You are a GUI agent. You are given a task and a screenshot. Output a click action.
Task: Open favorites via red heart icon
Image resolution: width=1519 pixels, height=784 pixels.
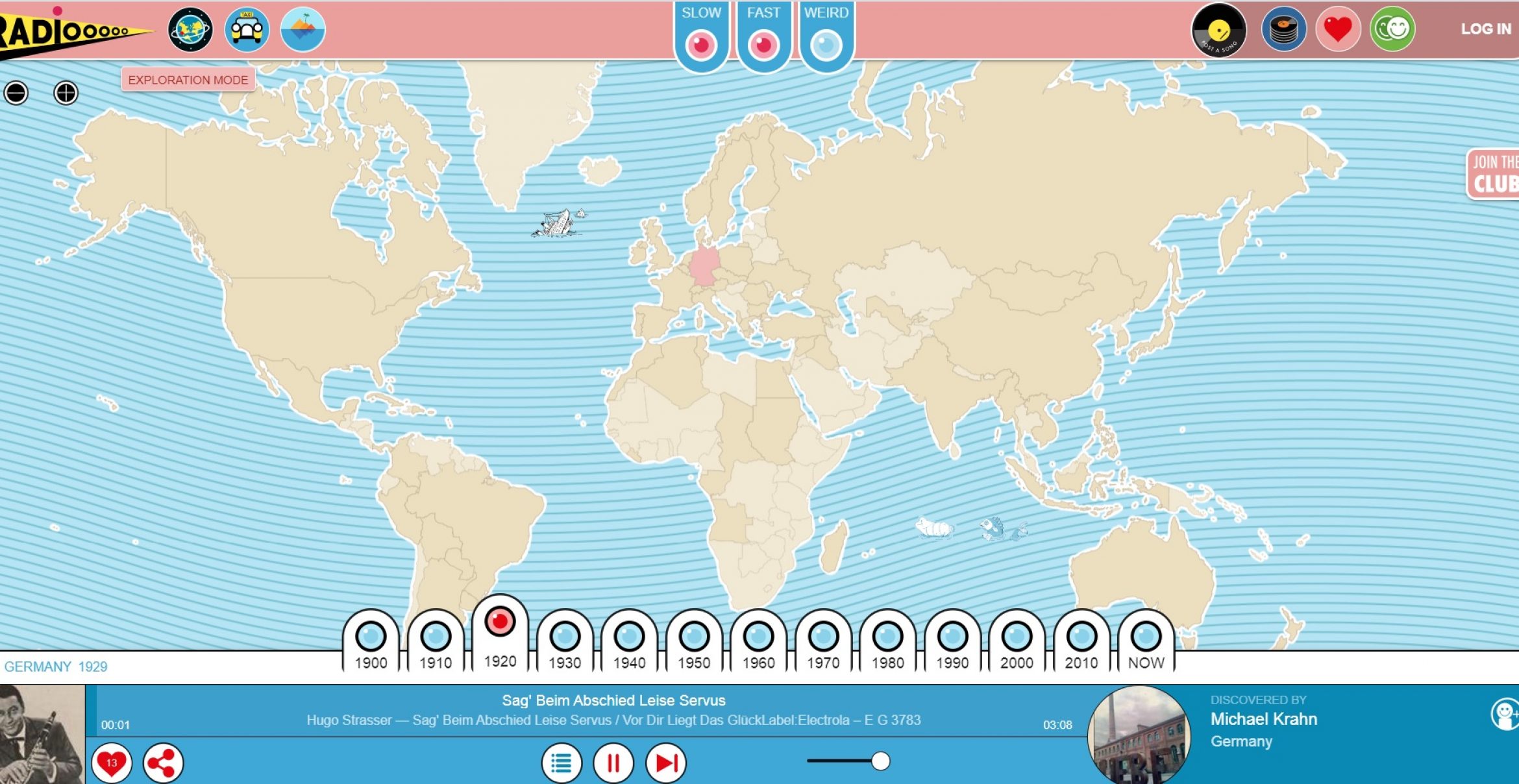click(x=1338, y=29)
